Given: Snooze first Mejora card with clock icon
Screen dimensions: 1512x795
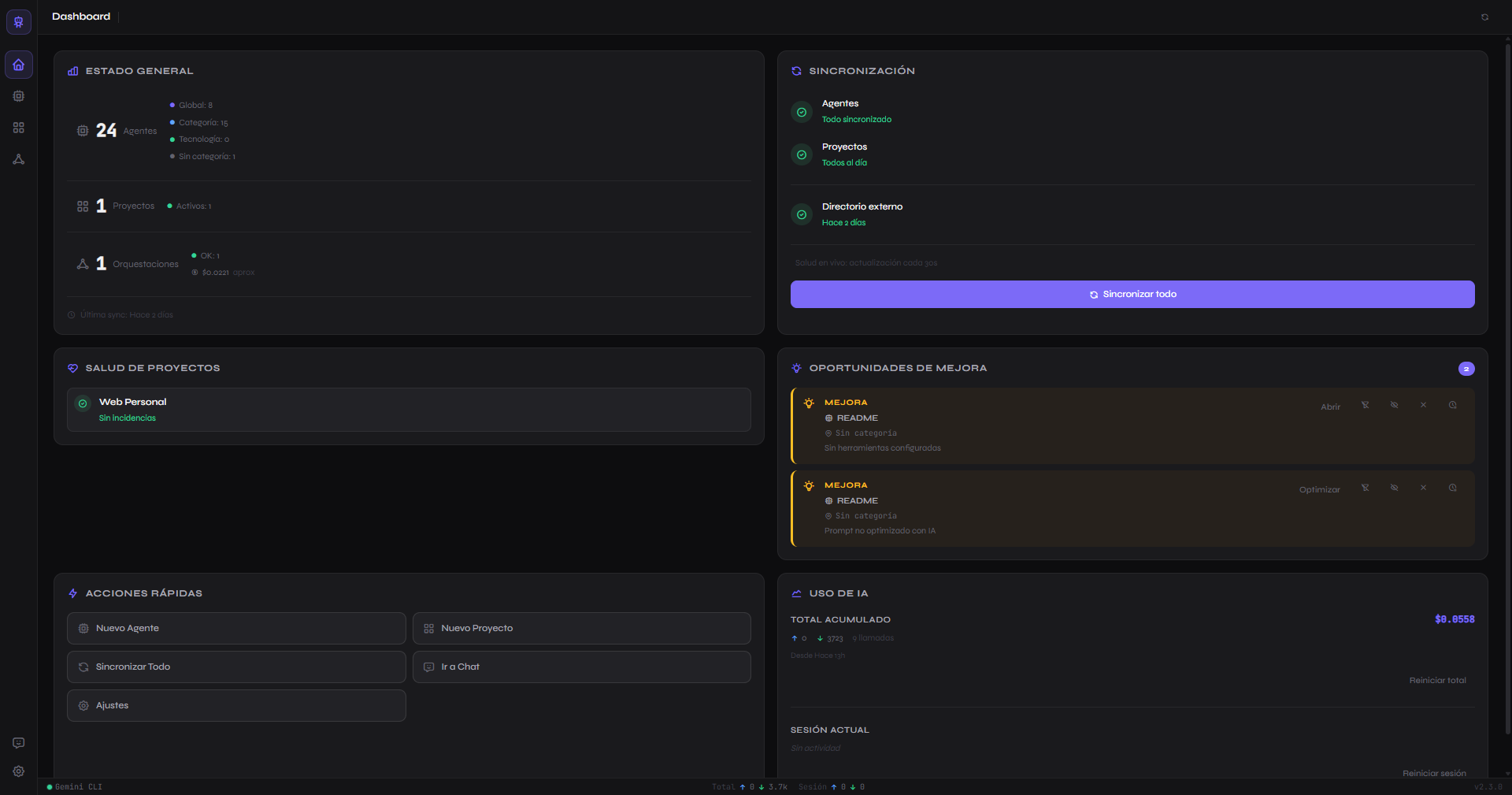Looking at the screenshot, I should coord(1452,405).
